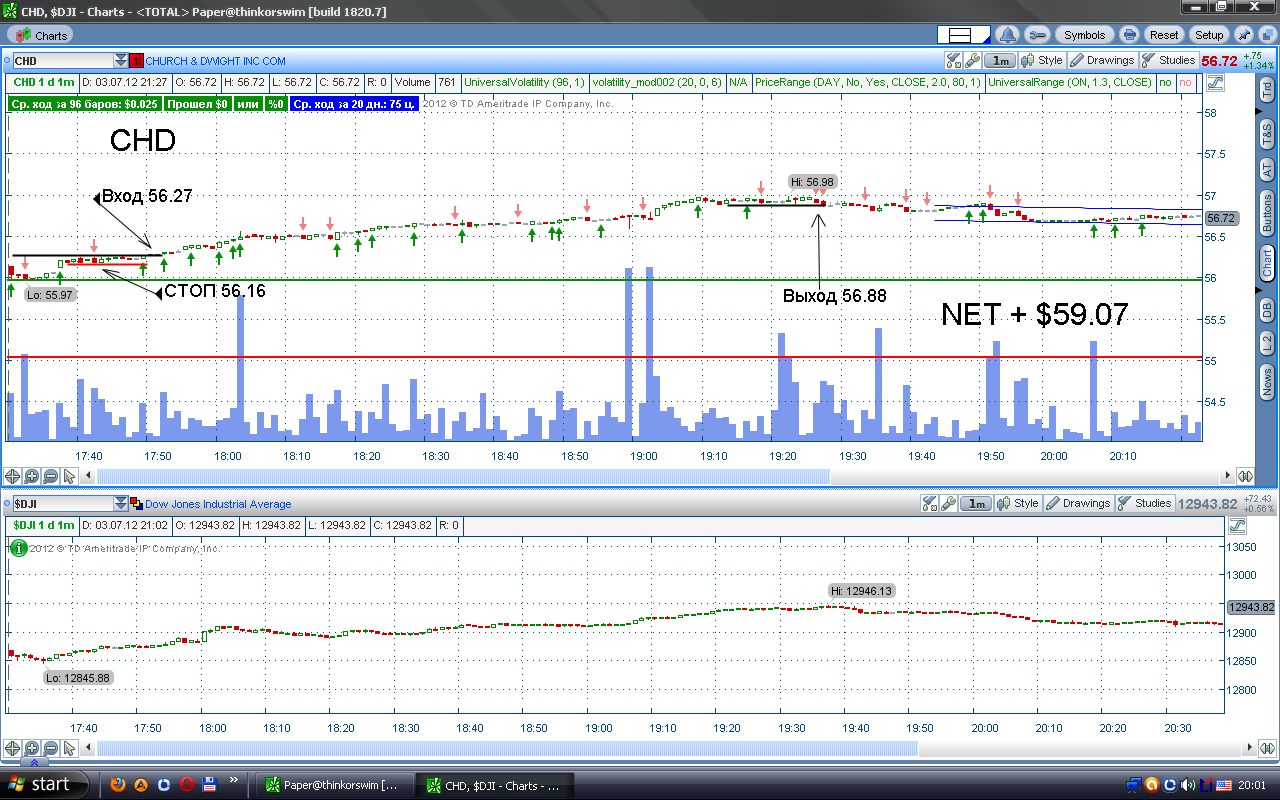Open alerts with the bell icon
Screen dimensions: 1280x800
[x=1007, y=35]
